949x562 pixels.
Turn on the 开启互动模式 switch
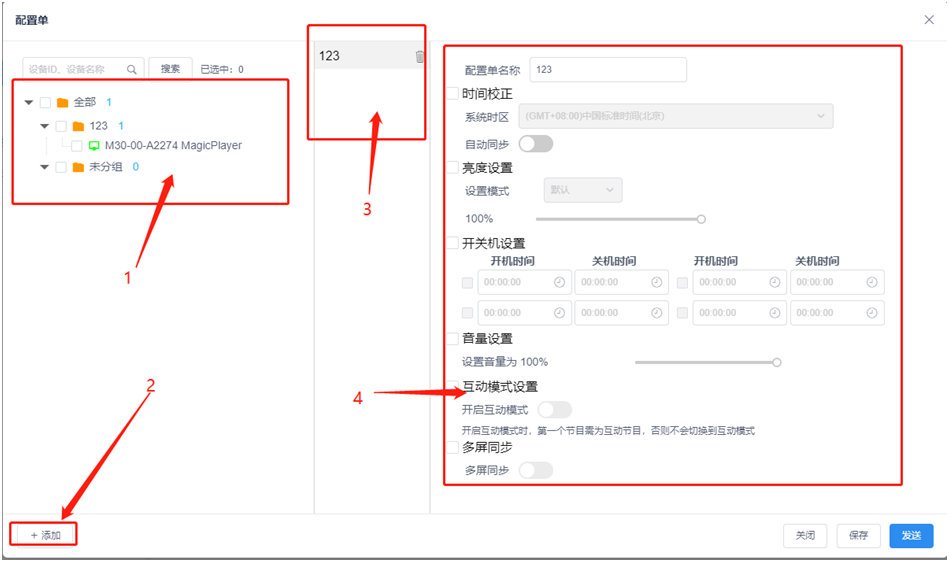point(554,410)
